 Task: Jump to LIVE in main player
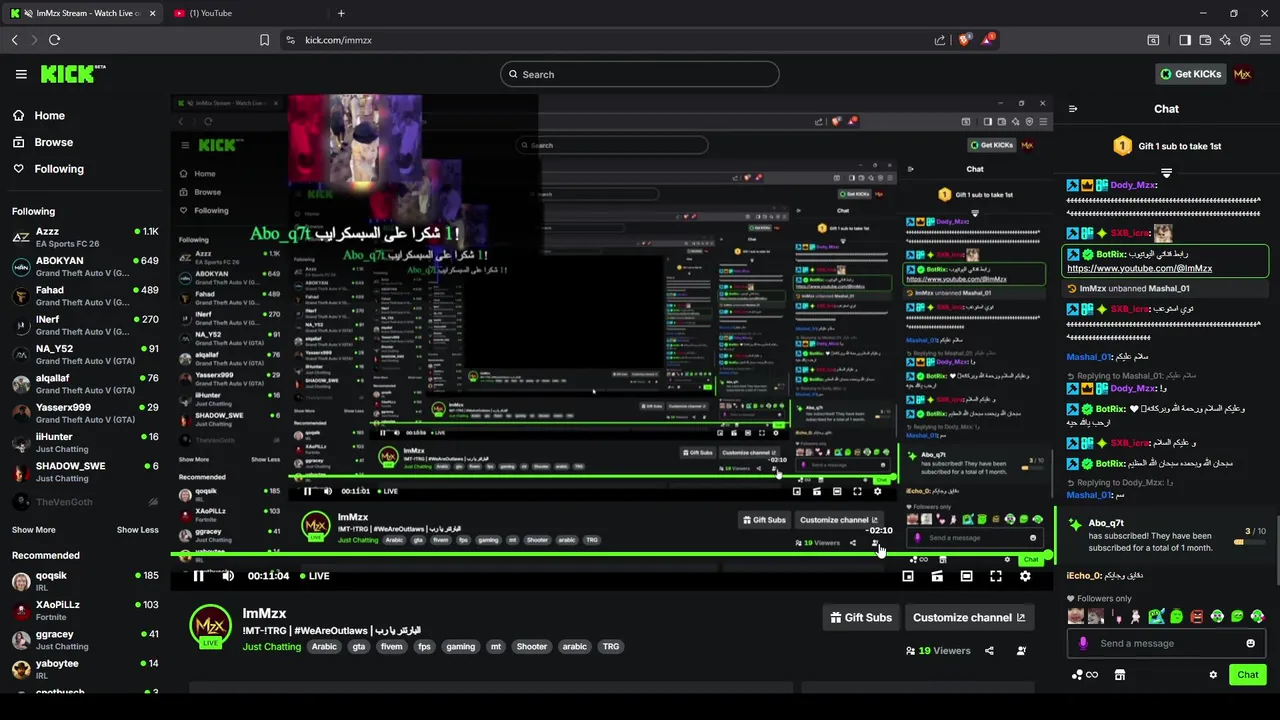(x=314, y=576)
